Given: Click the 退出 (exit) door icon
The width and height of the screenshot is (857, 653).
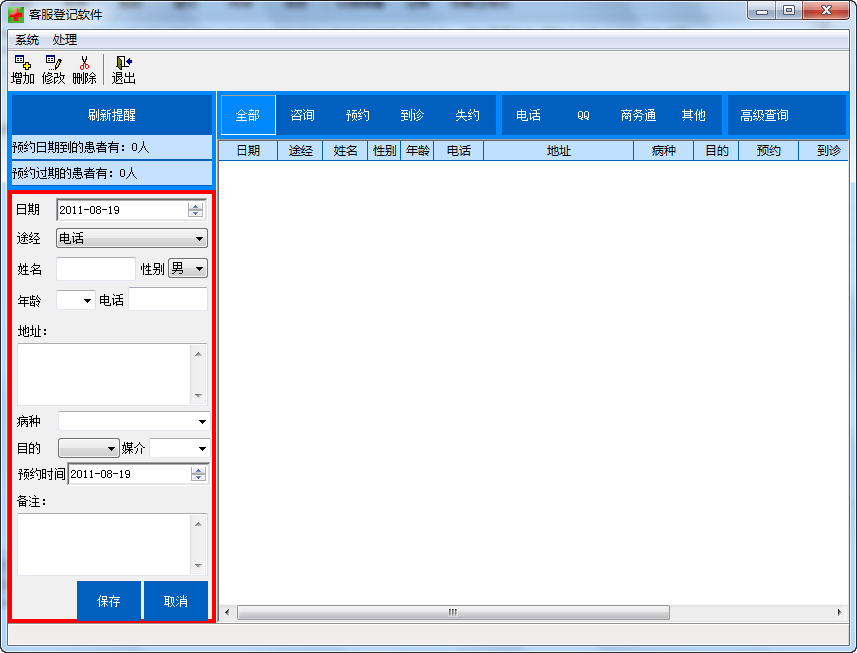Looking at the screenshot, I should point(124,62).
